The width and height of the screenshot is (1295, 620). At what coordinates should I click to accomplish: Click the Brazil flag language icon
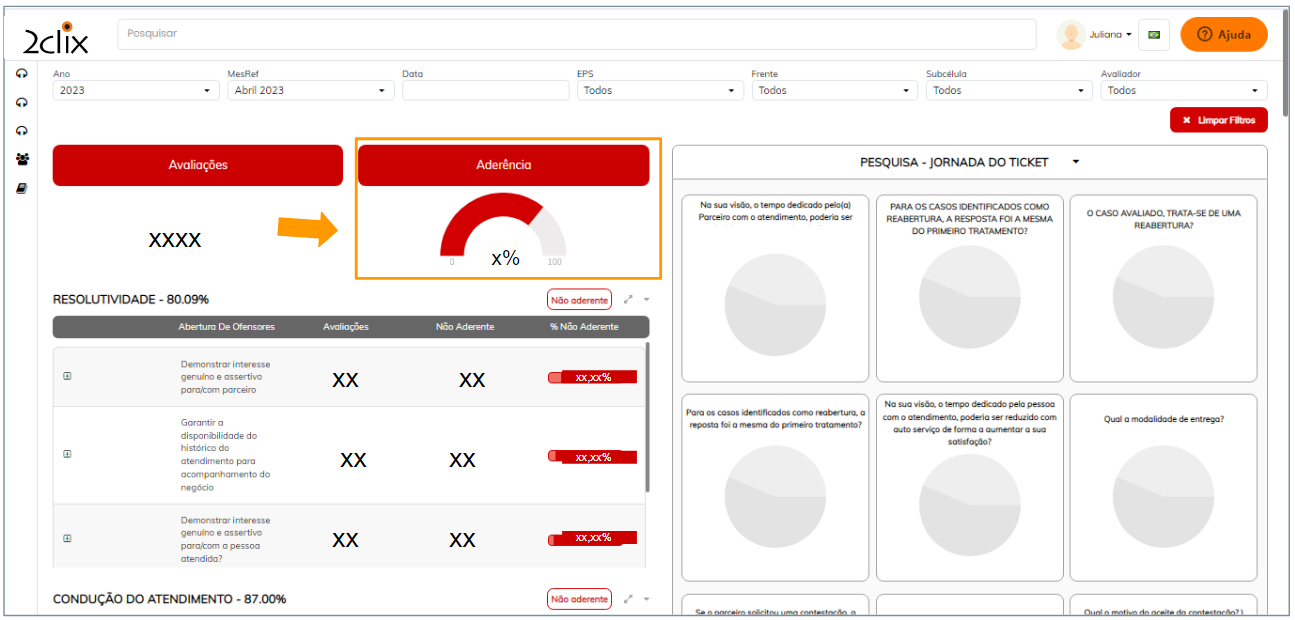[x=1154, y=35]
